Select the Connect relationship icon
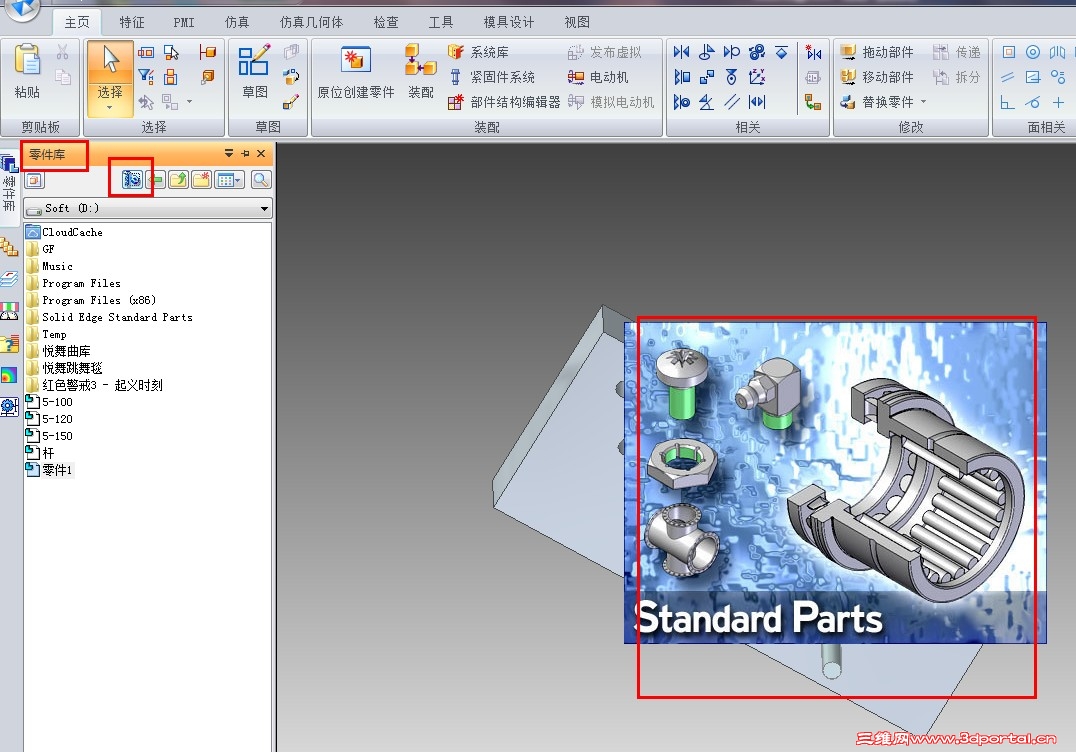1076x752 pixels. point(707,77)
